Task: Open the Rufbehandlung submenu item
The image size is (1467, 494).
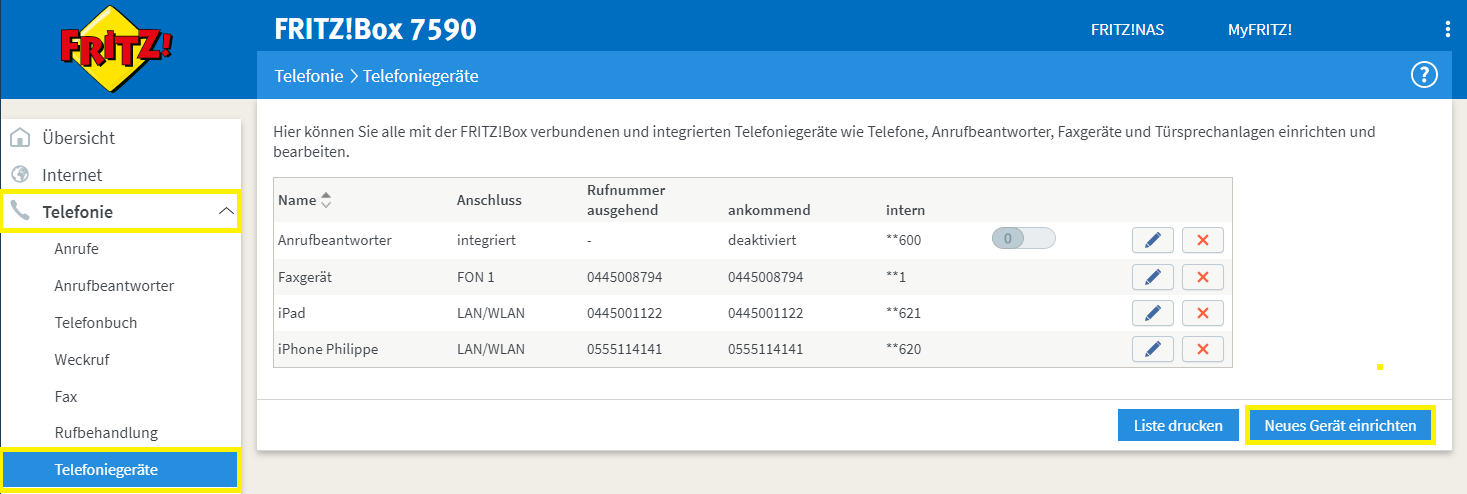Action: coord(106,433)
